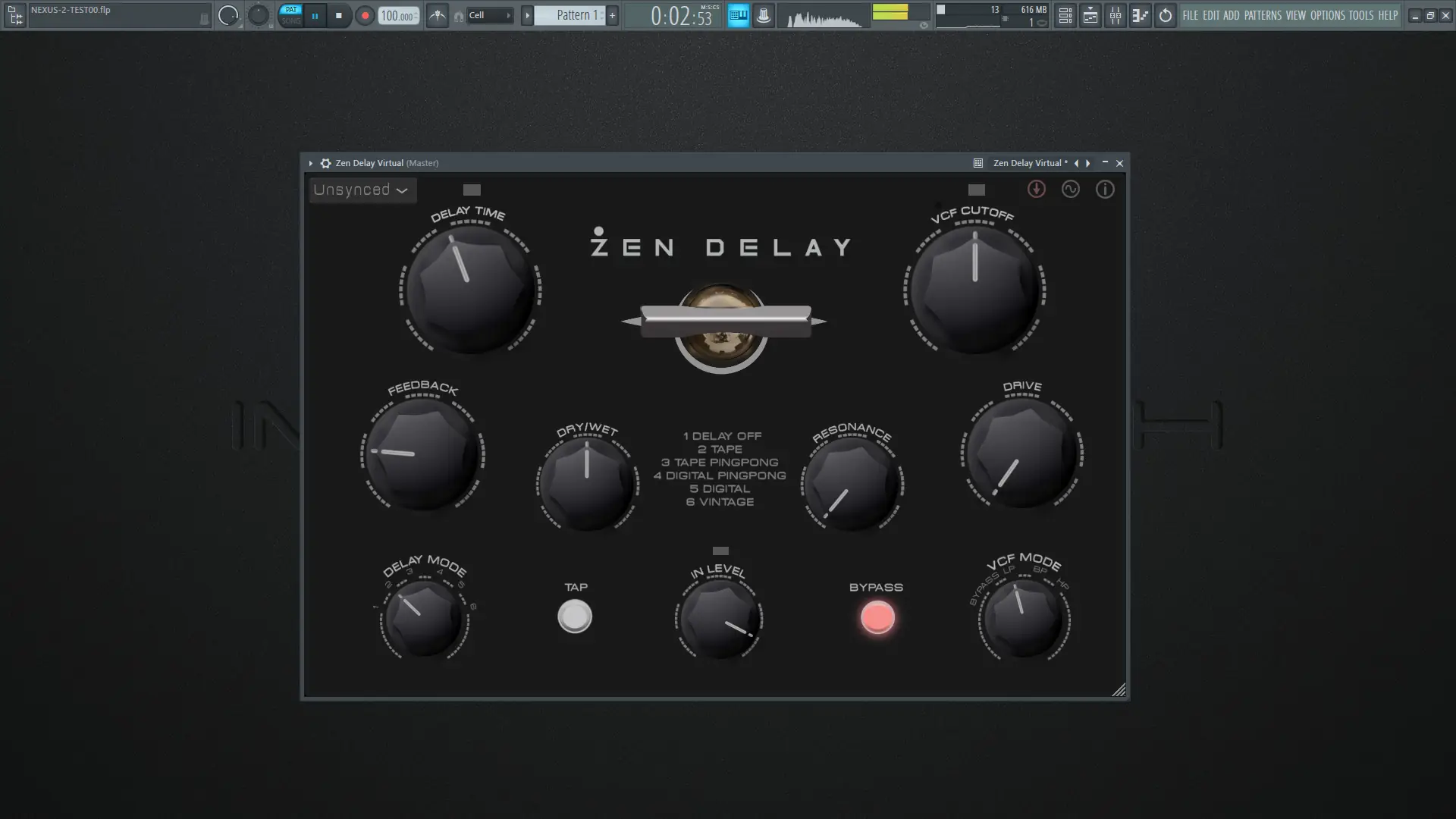Open the mixer window icon
The height and width of the screenshot is (819, 1456).
pos(1115,15)
